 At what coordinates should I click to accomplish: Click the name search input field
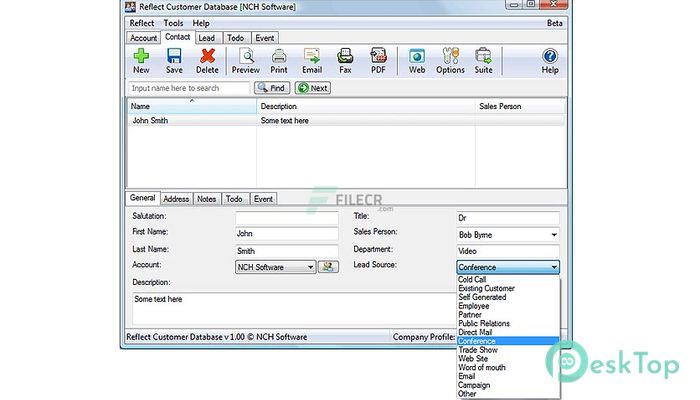tap(189, 88)
